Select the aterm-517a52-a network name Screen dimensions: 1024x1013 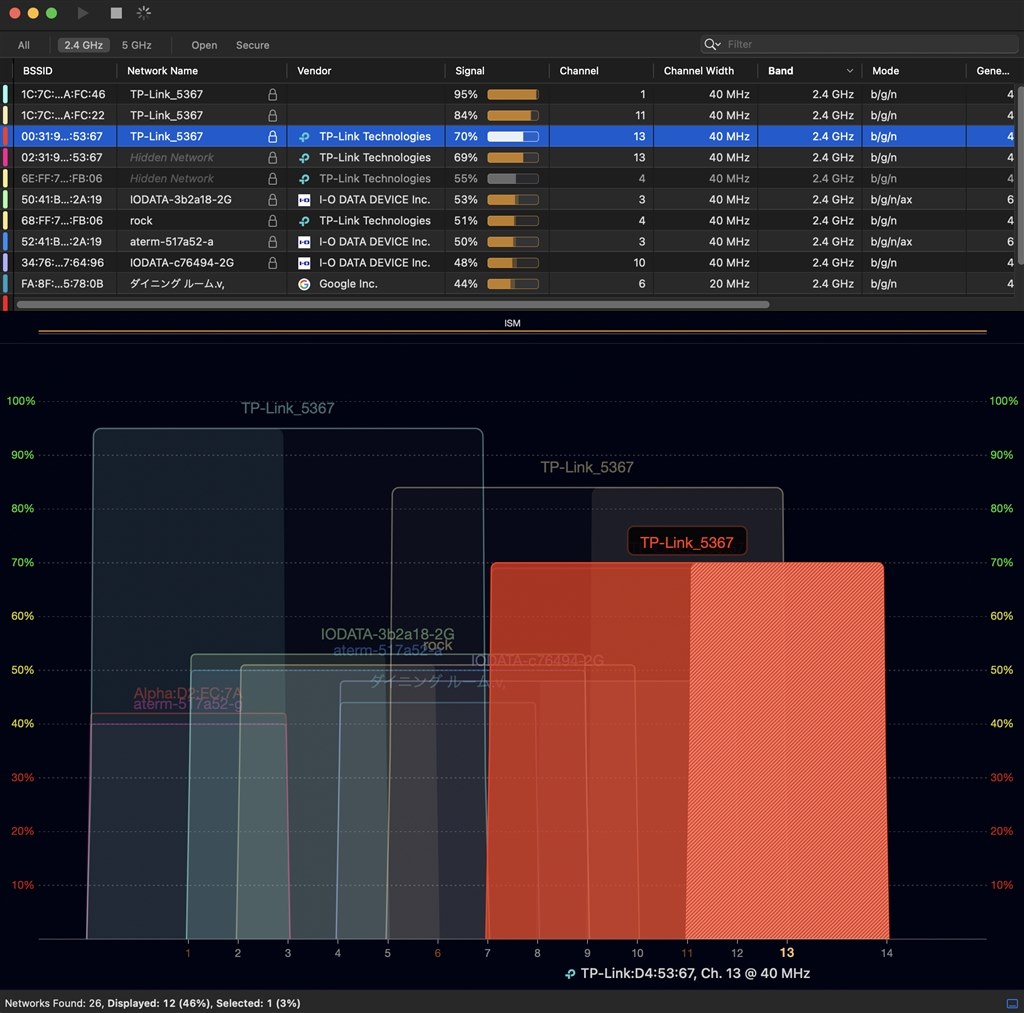(172, 242)
